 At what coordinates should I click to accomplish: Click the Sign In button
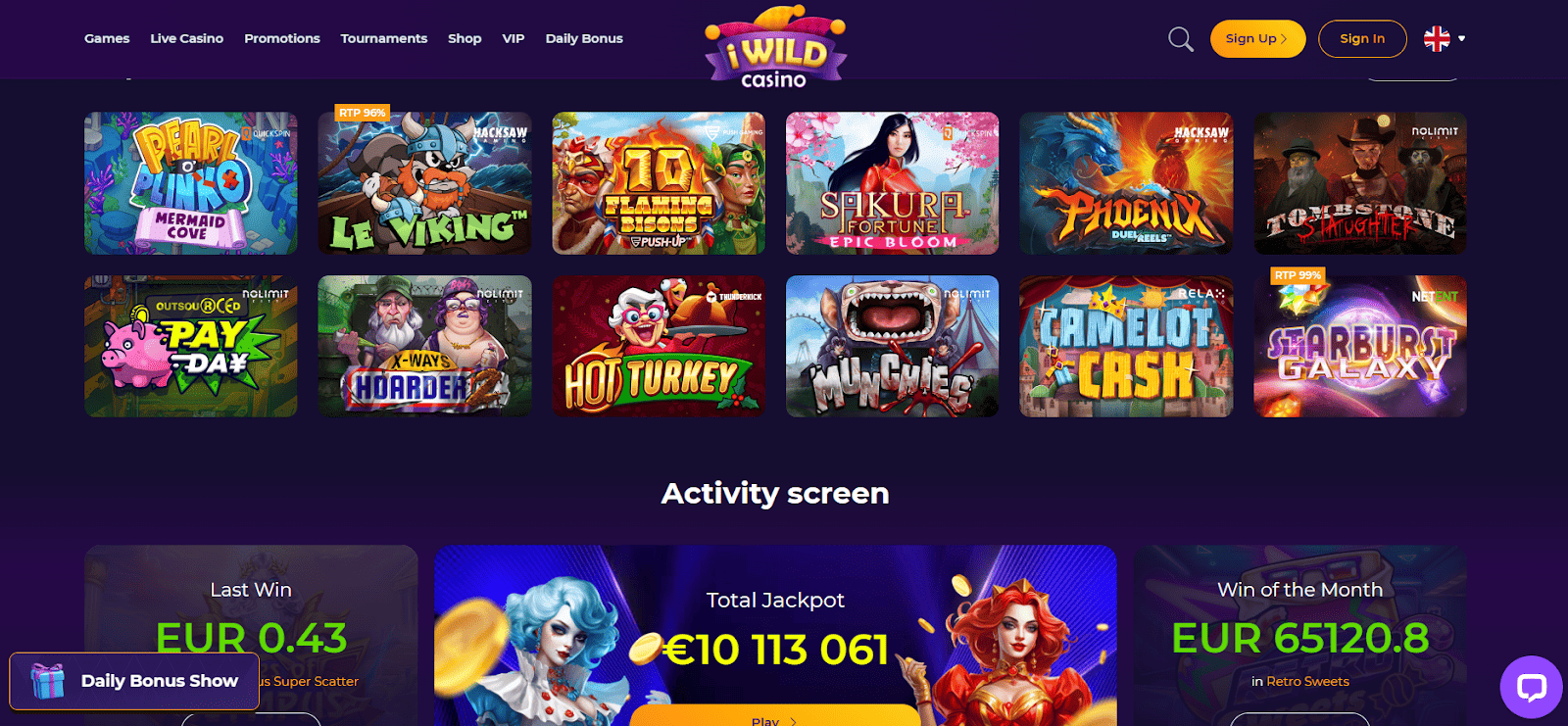point(1362,38)
